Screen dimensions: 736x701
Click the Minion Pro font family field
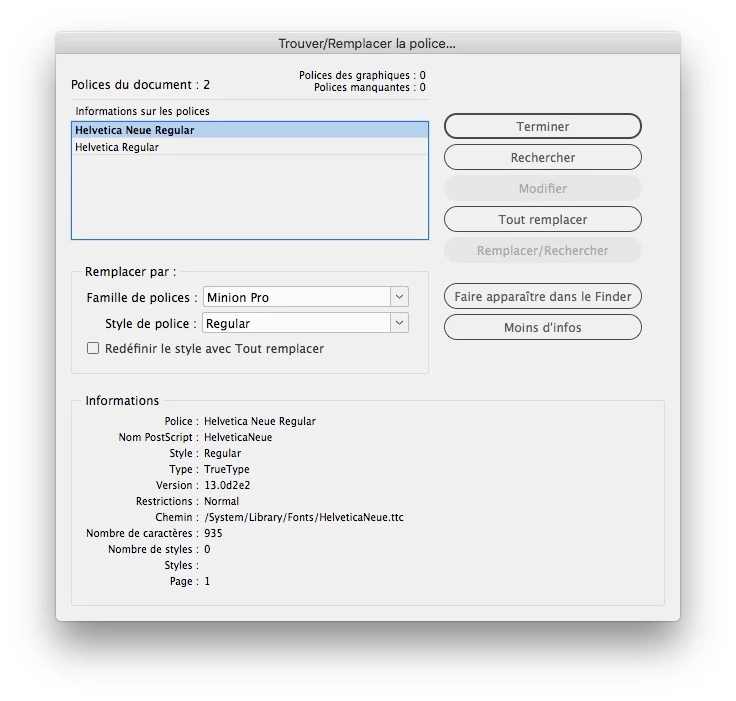coord(297,297)
